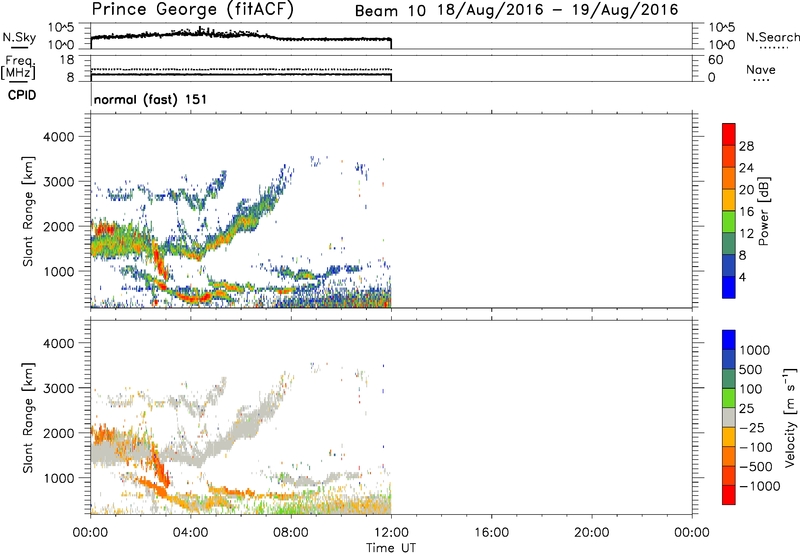Click the 'Power [dB]' color bar title
The width and height of the screenshot is (800, 554).
(764, 211)
